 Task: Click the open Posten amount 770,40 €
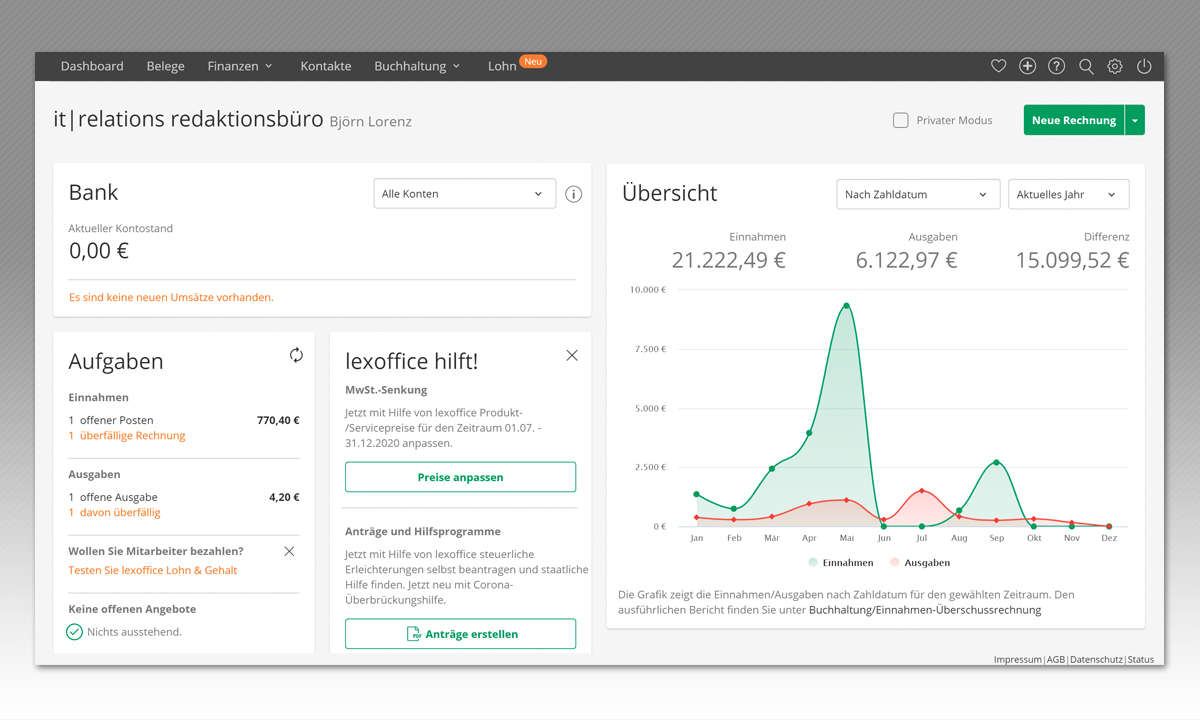point(278,421)
